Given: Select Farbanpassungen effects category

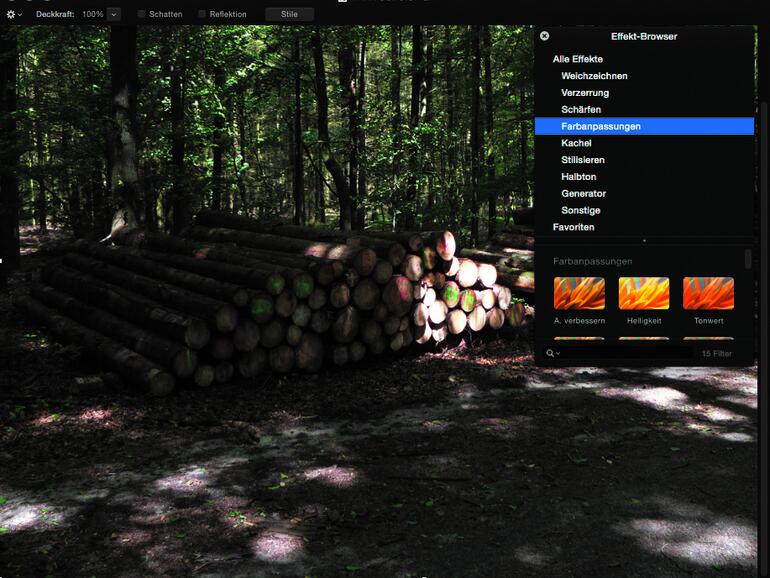Looking at the screenshot, I should click(644, 126).
